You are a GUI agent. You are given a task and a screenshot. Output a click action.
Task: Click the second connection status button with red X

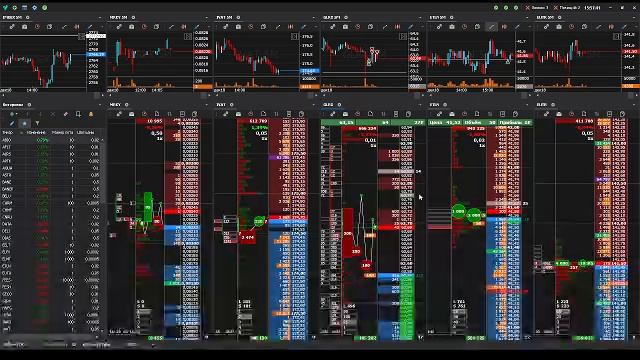[x=567, y=7]
